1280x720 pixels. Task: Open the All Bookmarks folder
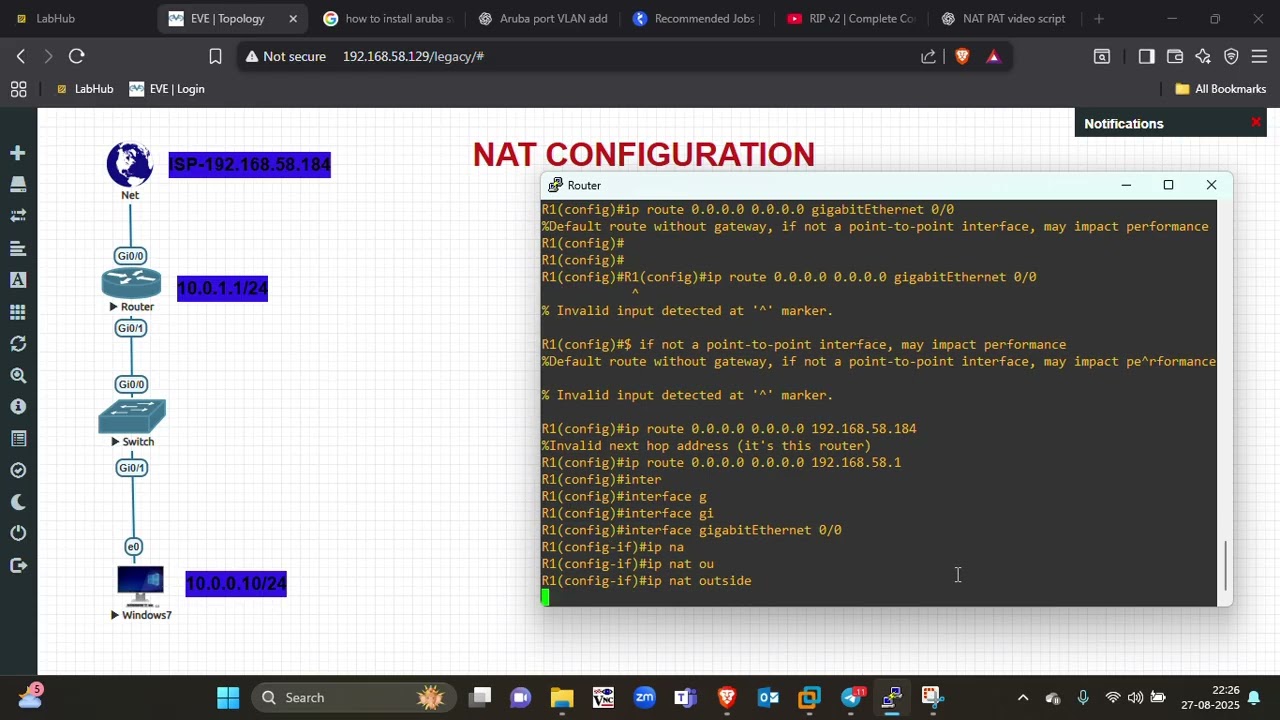point(1221,89)
